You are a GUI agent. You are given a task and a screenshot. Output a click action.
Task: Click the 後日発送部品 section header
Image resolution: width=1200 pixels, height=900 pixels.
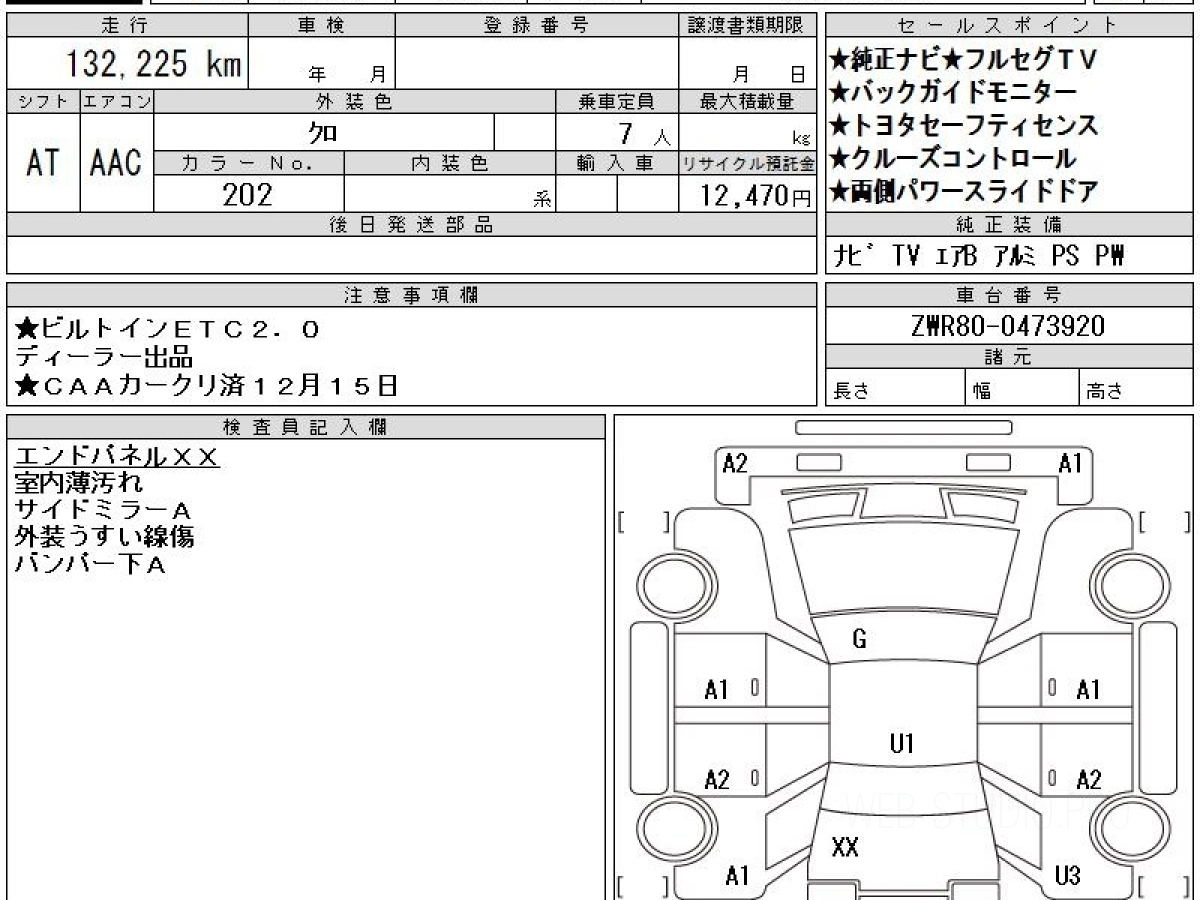[411, 225]
